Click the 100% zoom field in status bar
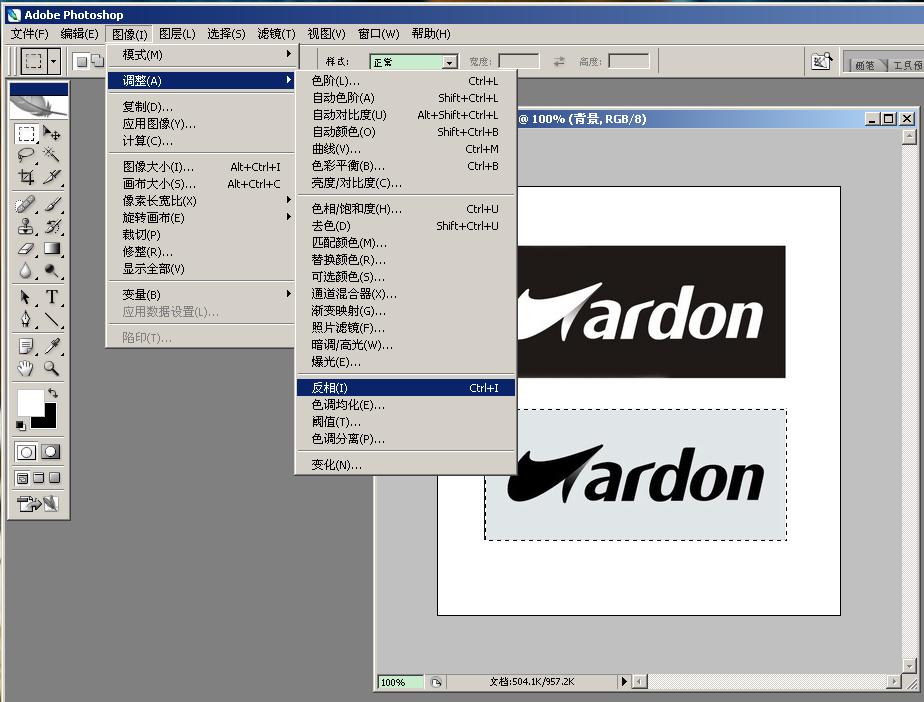The width and height of the screenshot is (924, 702). tap(400, 682)
